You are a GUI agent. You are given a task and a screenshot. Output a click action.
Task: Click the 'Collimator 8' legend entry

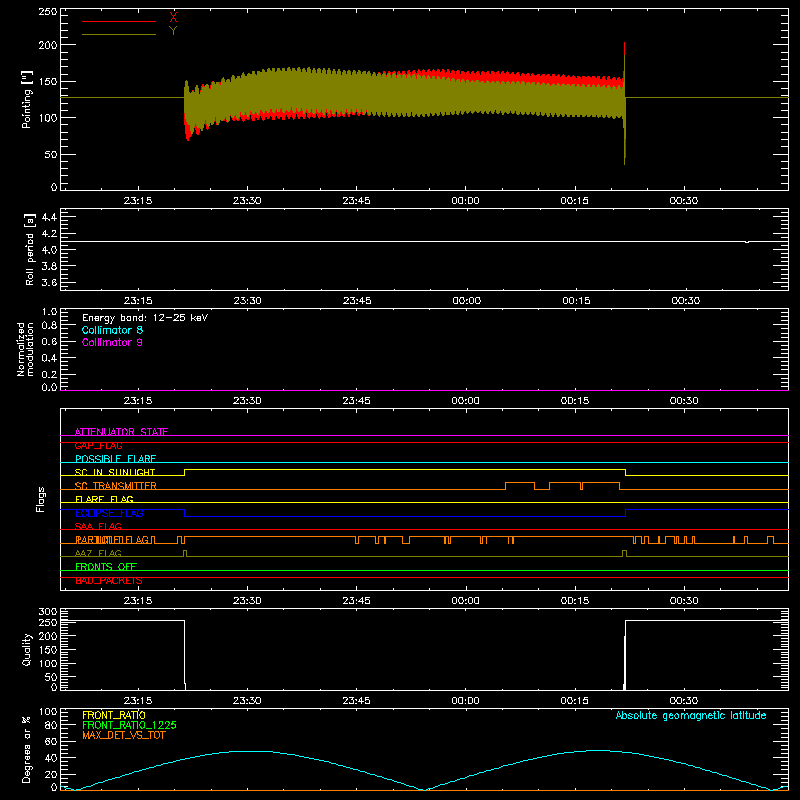pyautogui.click(x=112, y=330)
